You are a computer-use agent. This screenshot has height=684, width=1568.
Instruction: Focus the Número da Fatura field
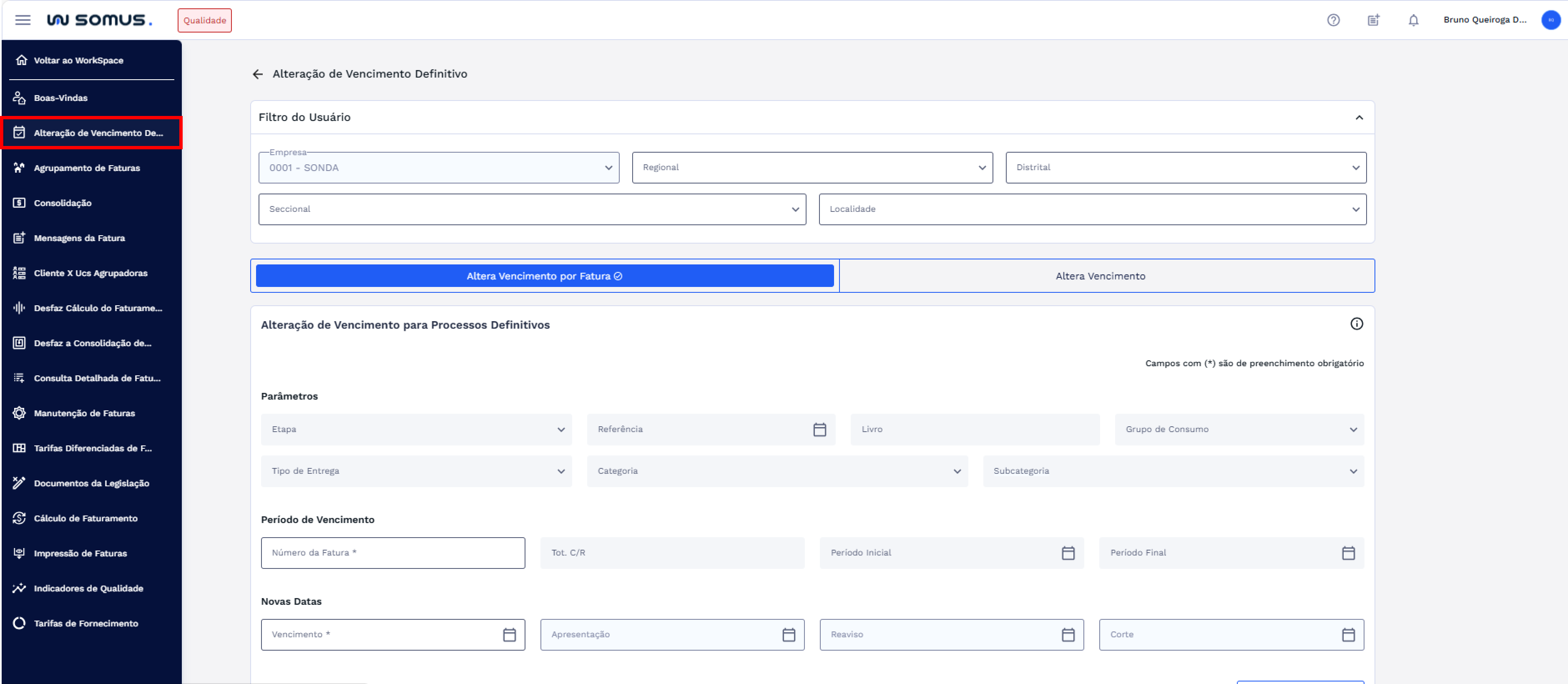tap(392, 553)
